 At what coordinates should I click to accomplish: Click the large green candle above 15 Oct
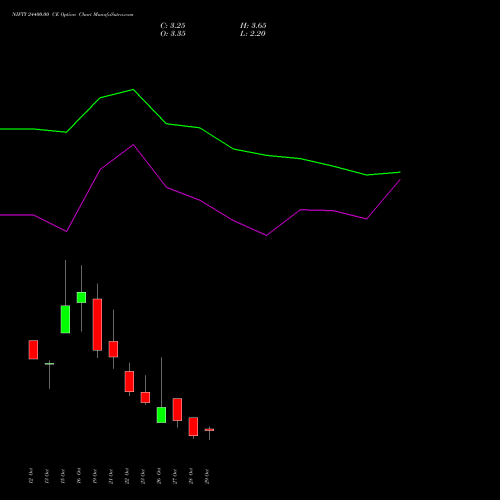pyautogui.click(x=65, y=319)
